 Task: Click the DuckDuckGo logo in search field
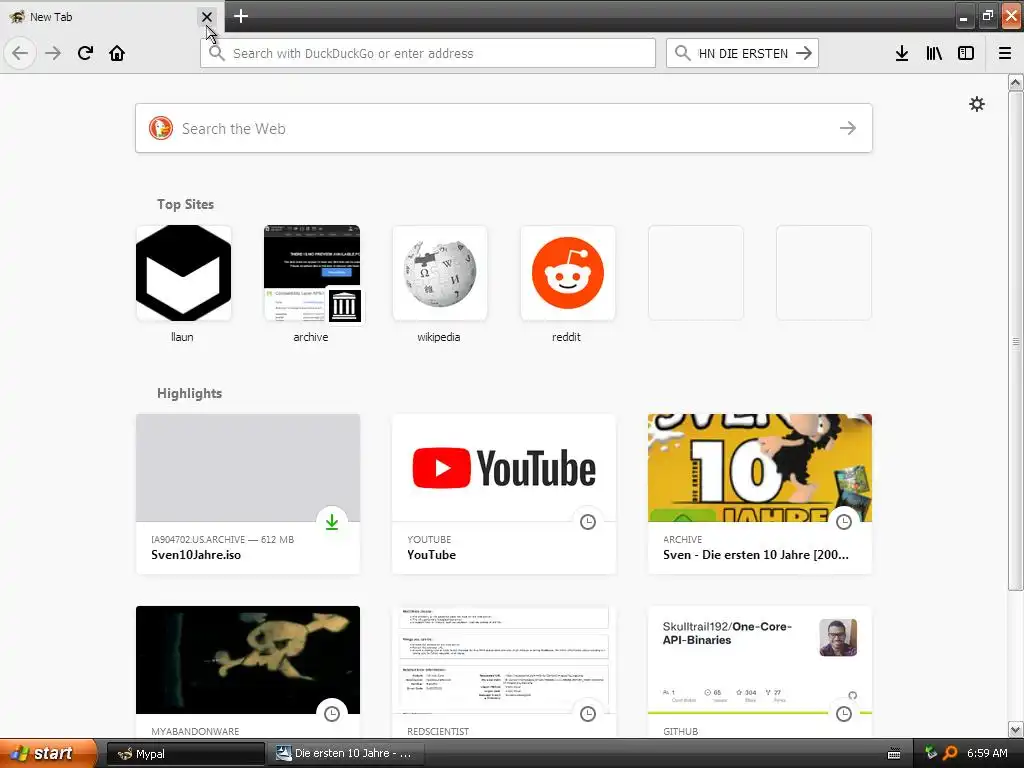coord(161,128)
